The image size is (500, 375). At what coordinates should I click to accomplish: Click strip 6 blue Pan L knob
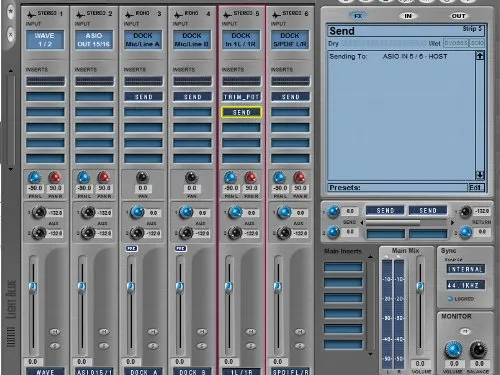(x=279, y=177)
